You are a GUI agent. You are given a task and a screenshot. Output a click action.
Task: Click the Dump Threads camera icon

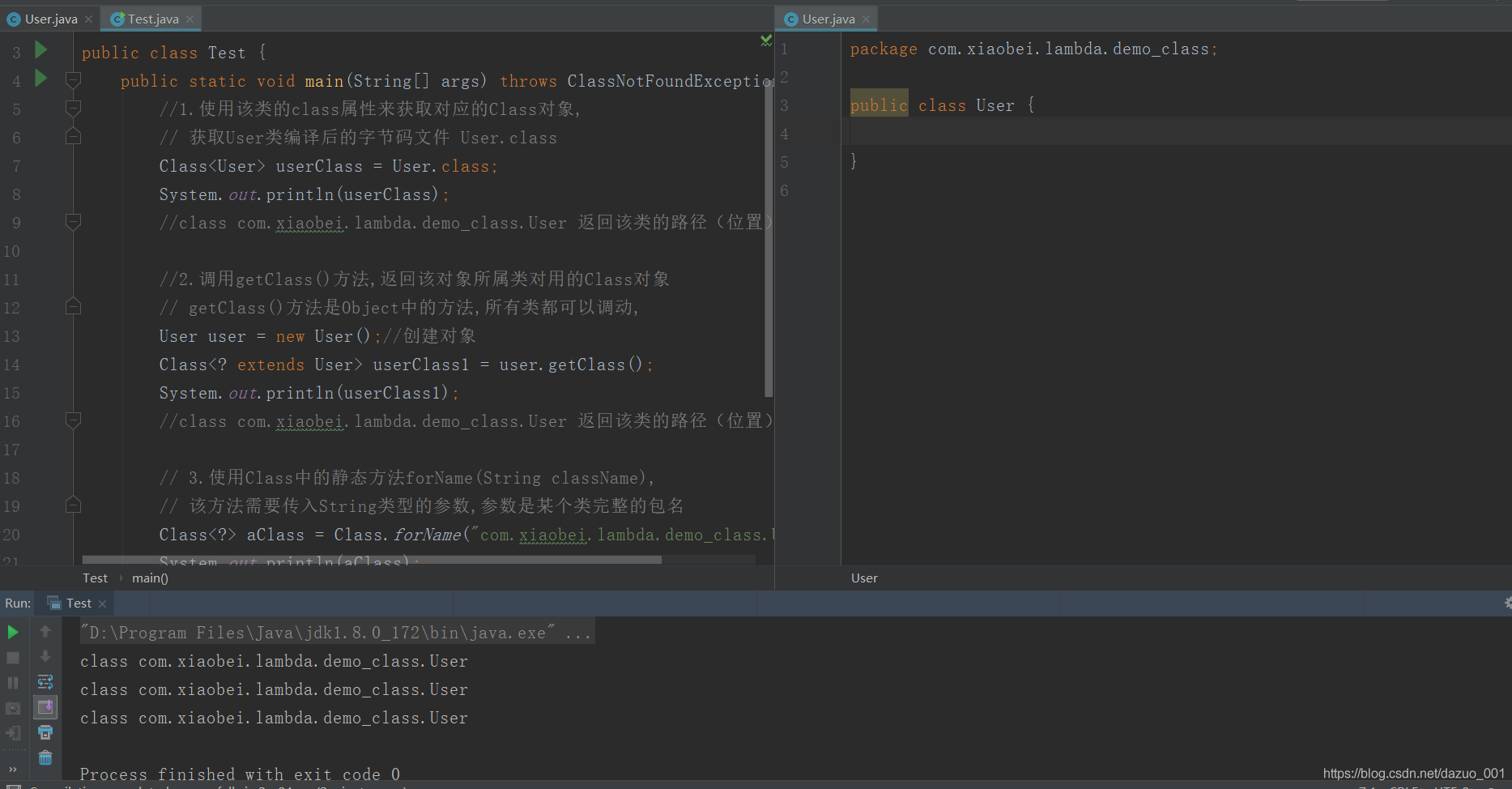click(13, 708)
